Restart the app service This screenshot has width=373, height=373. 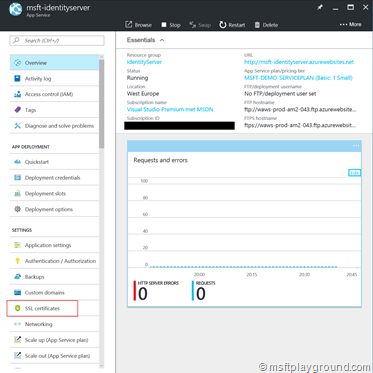(x=232, y=25)
